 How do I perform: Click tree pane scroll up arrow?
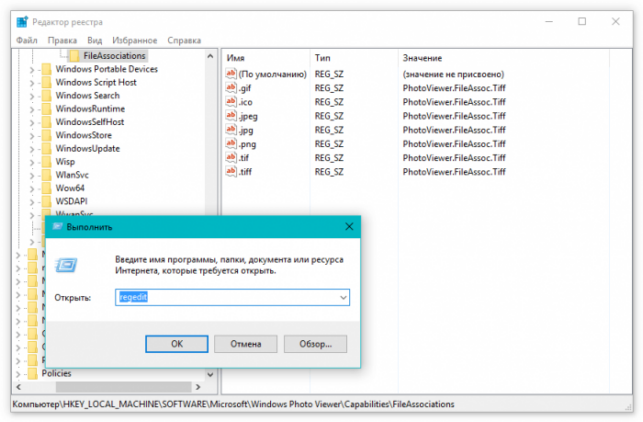coord(210,56)
